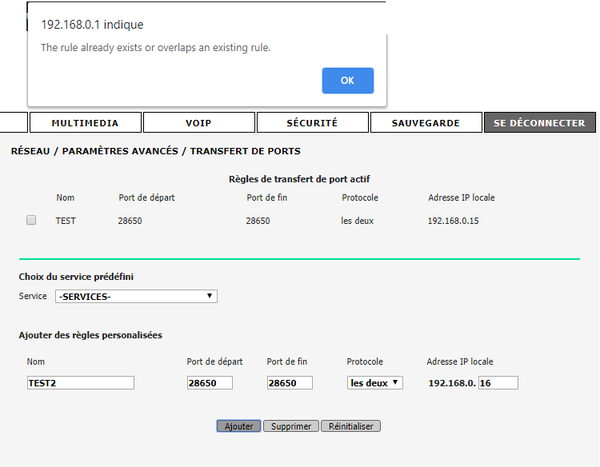Click OK to dismiss the alert dialog

[x=347, y=80]
